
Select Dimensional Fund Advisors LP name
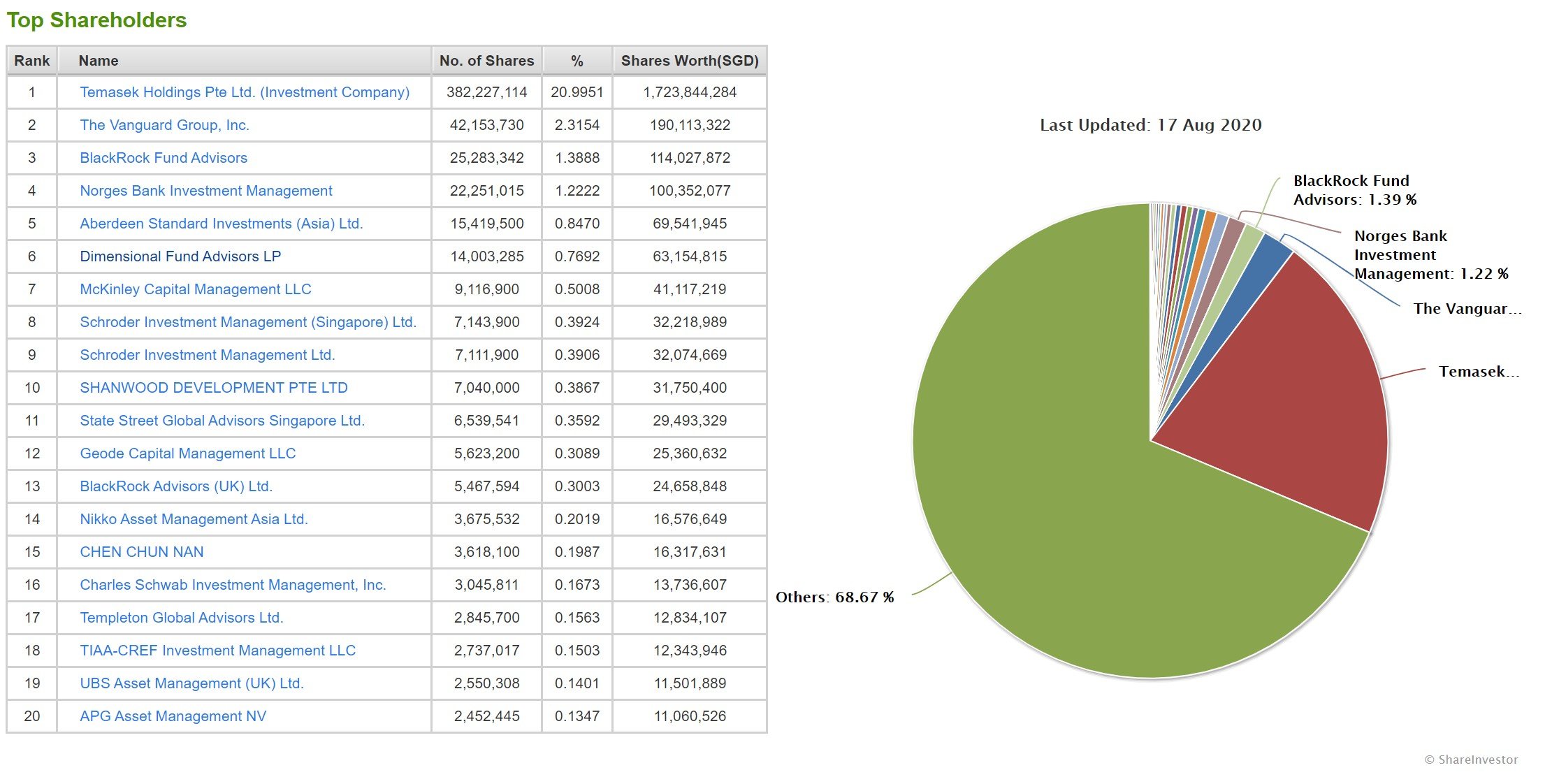coord(180,256)
